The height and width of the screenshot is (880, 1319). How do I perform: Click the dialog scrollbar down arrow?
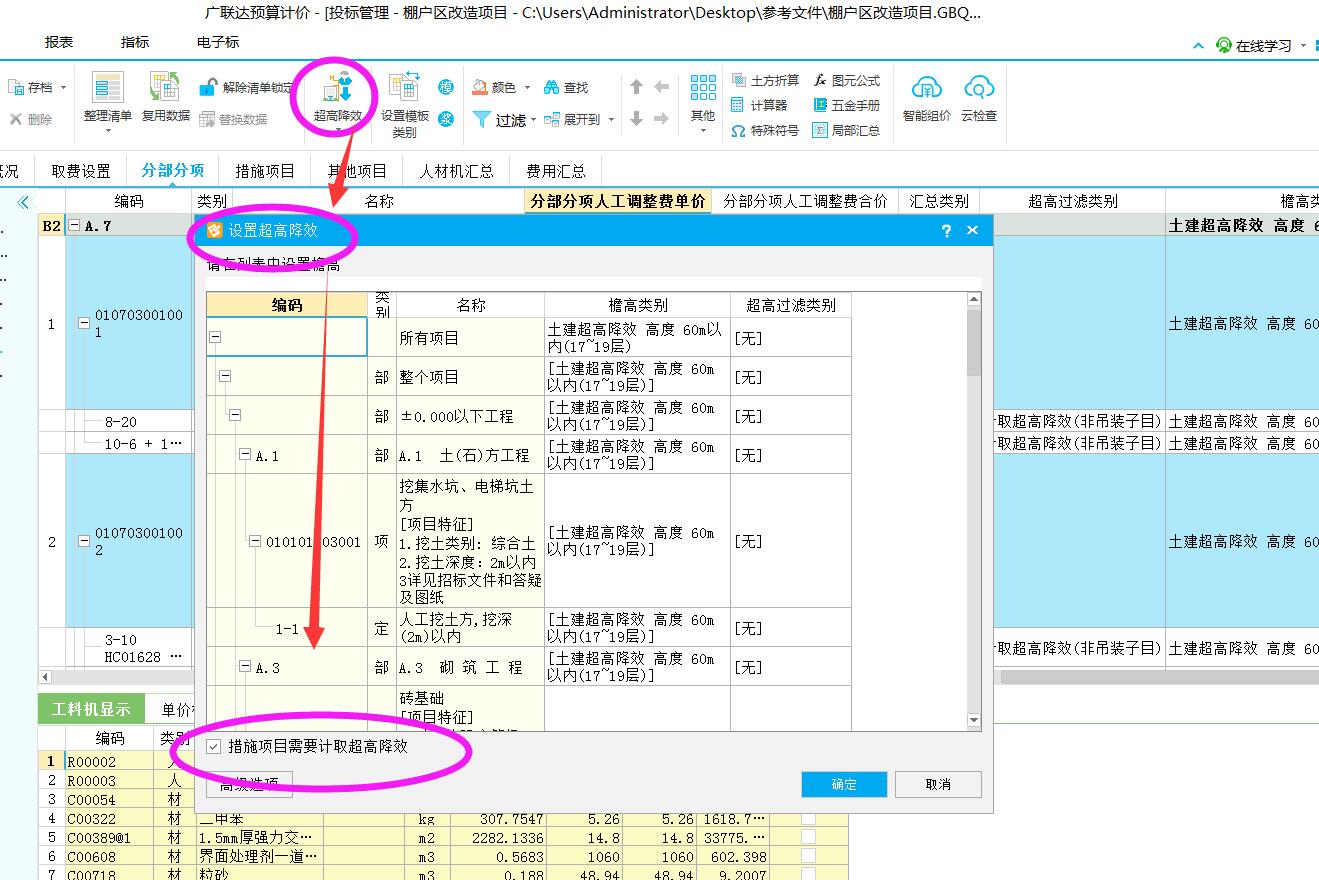(x=974, y=720)
